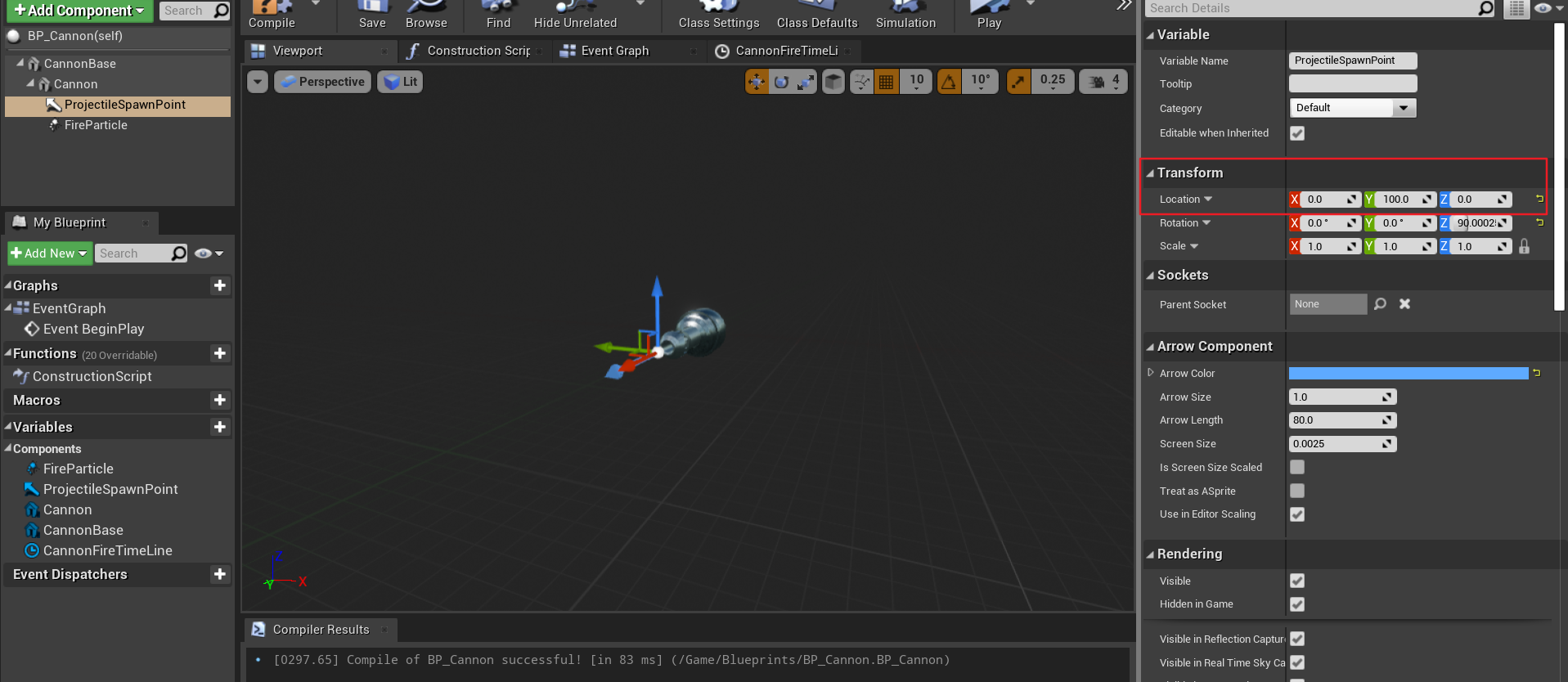Switch to Construction Script tab
This screenshot has height=682, width=1568.
[x=478, y=51]
